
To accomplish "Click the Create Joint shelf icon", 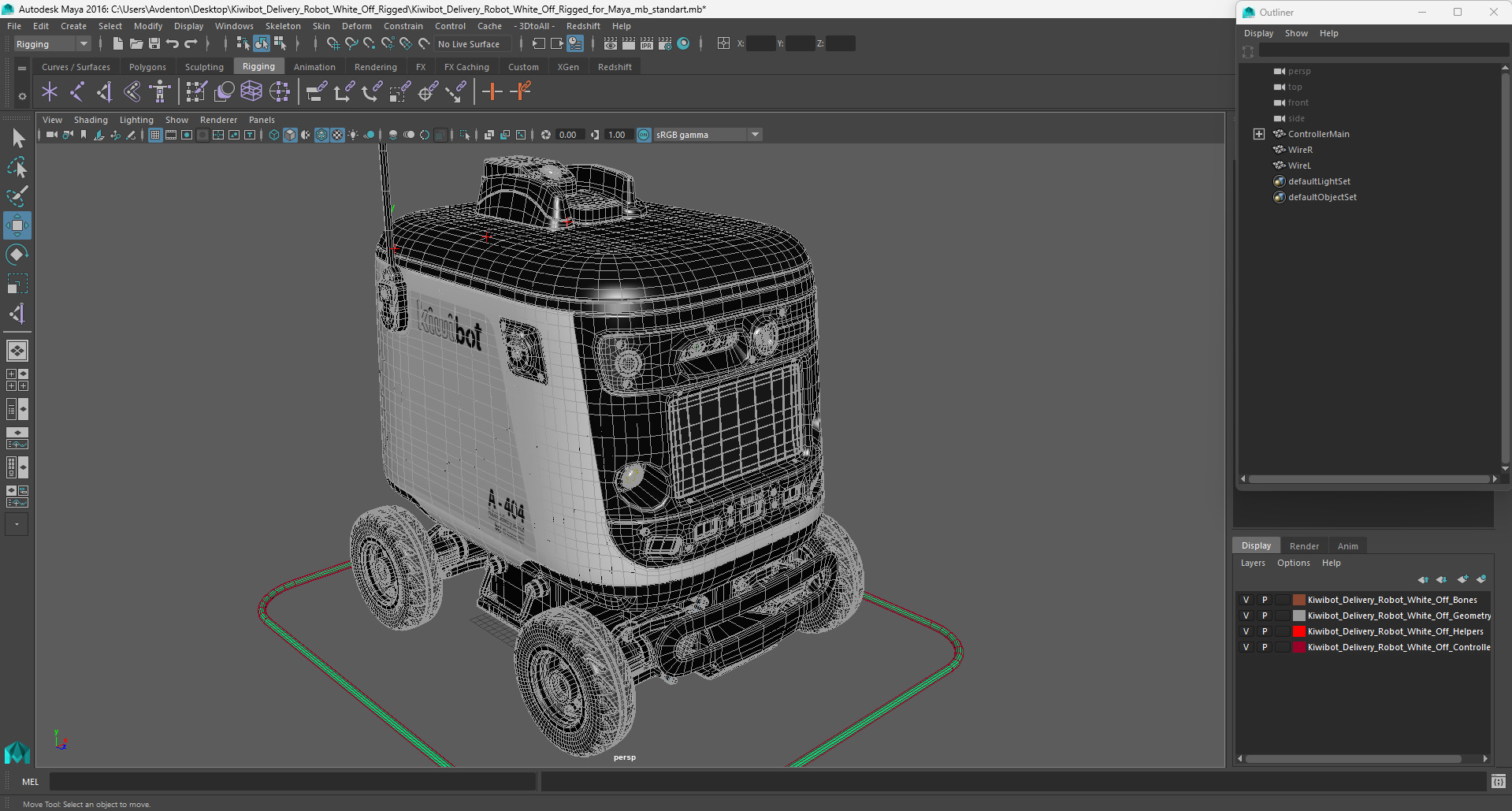I will [x=77, y=92].
